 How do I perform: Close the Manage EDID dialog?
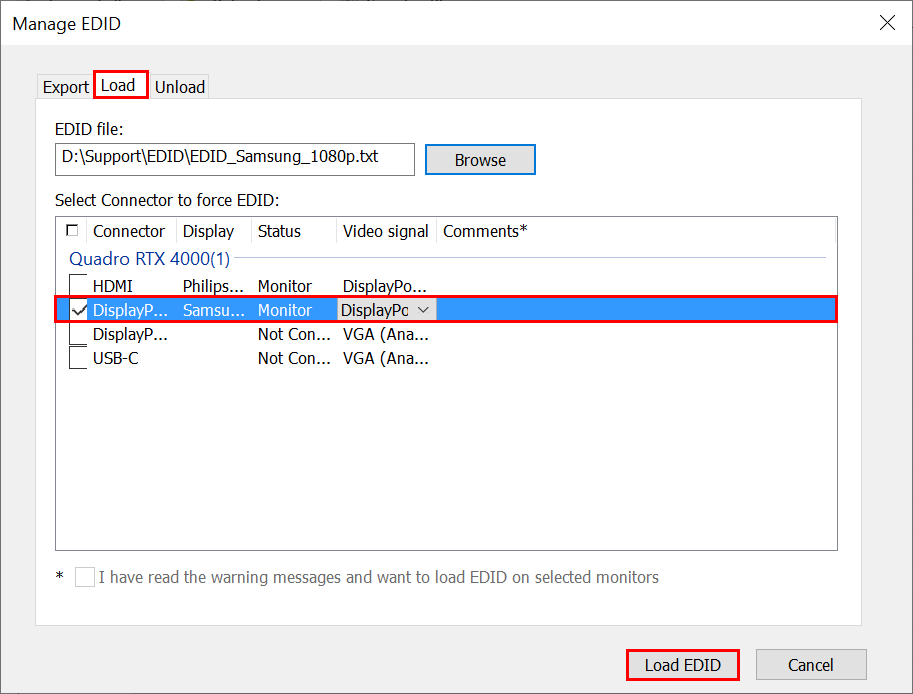(886, 23)
